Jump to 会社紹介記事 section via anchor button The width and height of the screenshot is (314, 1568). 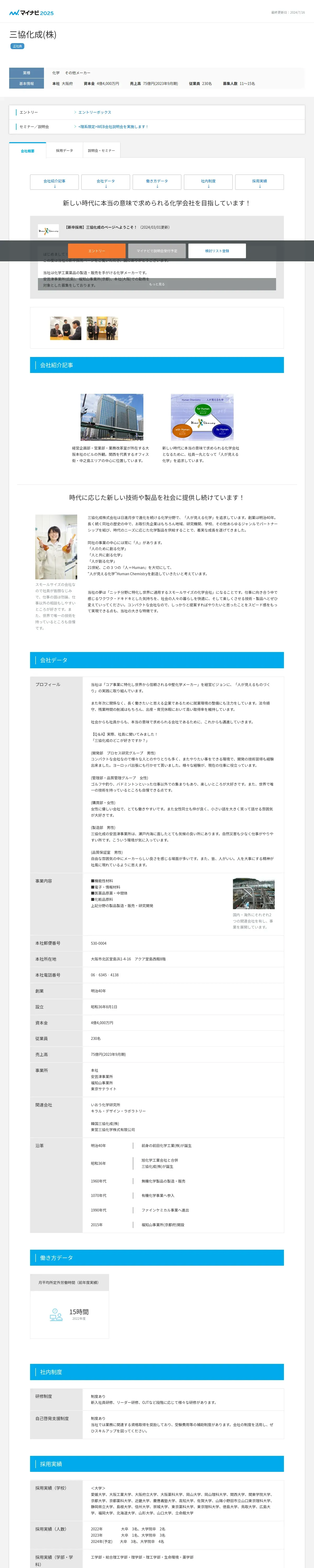coord(54,182)
